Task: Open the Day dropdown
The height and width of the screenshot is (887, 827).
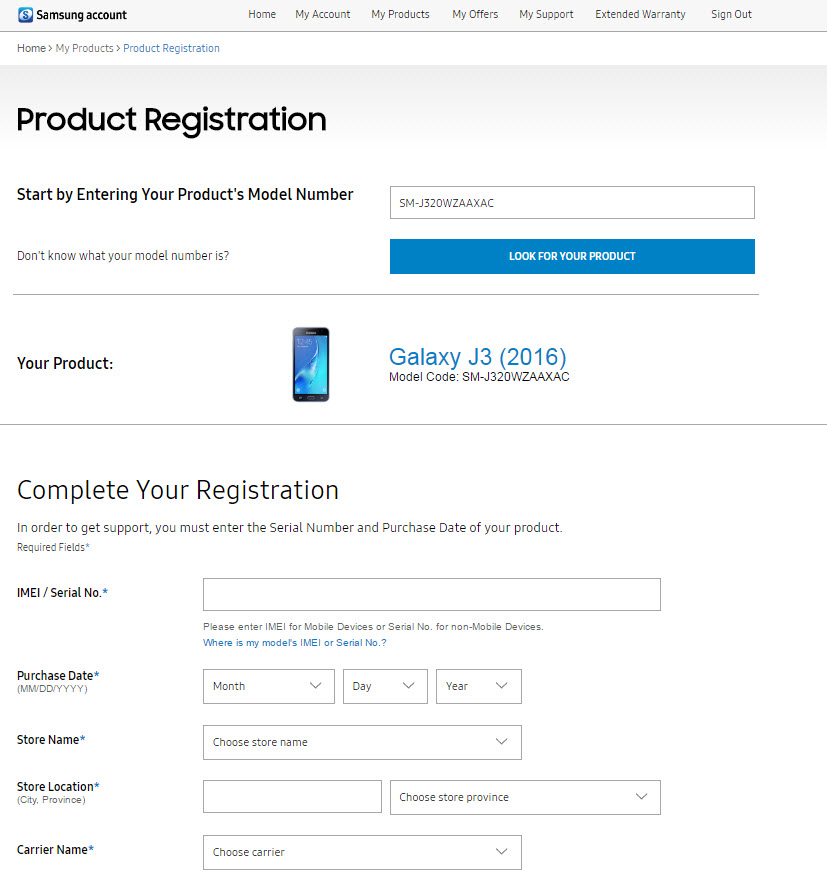Action: coord(385,686)
